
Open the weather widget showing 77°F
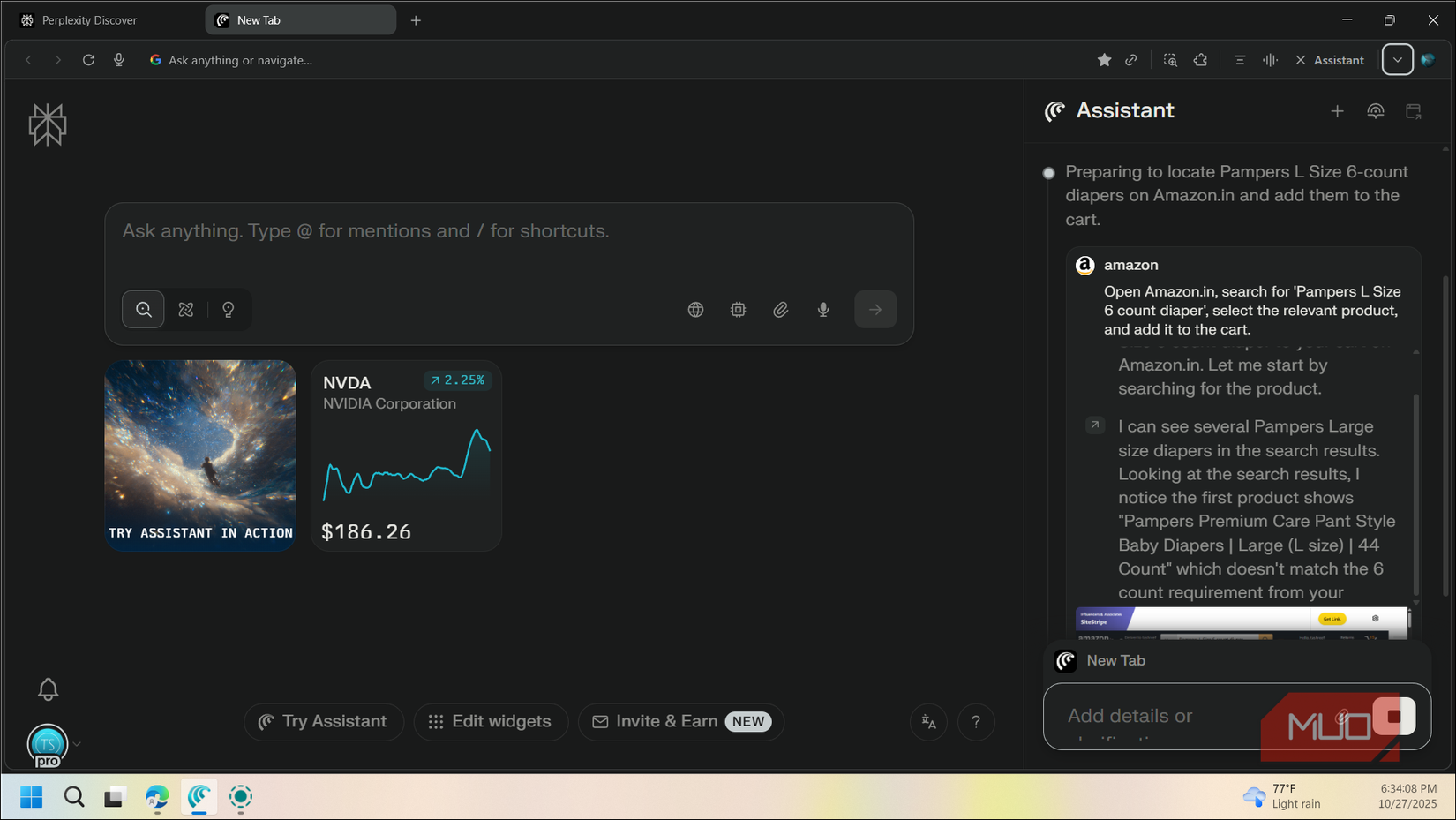pos(1281,796)
